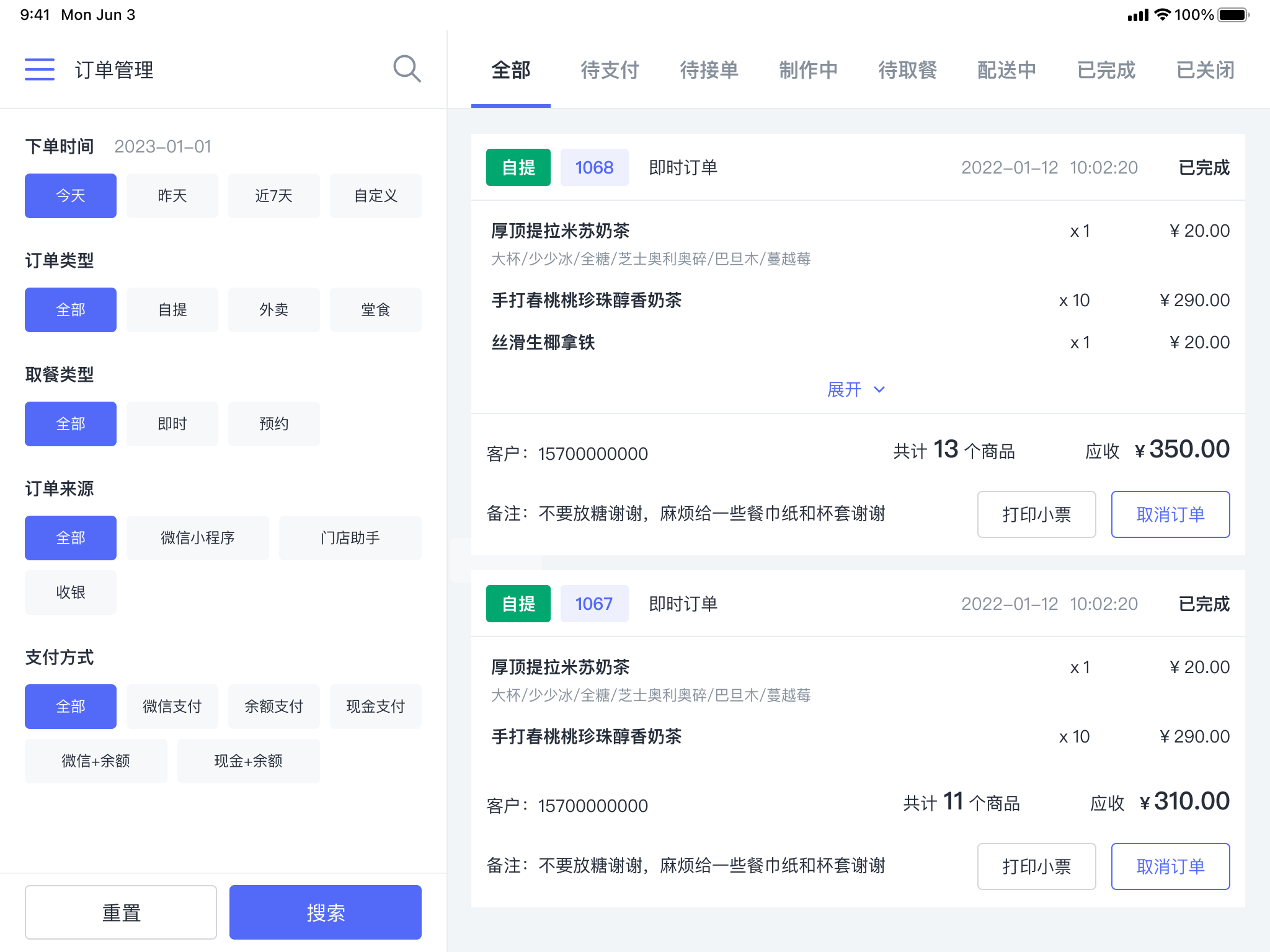Switch to the 待接单 tab
Screen dimensions: 1270x952
(709, 70)
